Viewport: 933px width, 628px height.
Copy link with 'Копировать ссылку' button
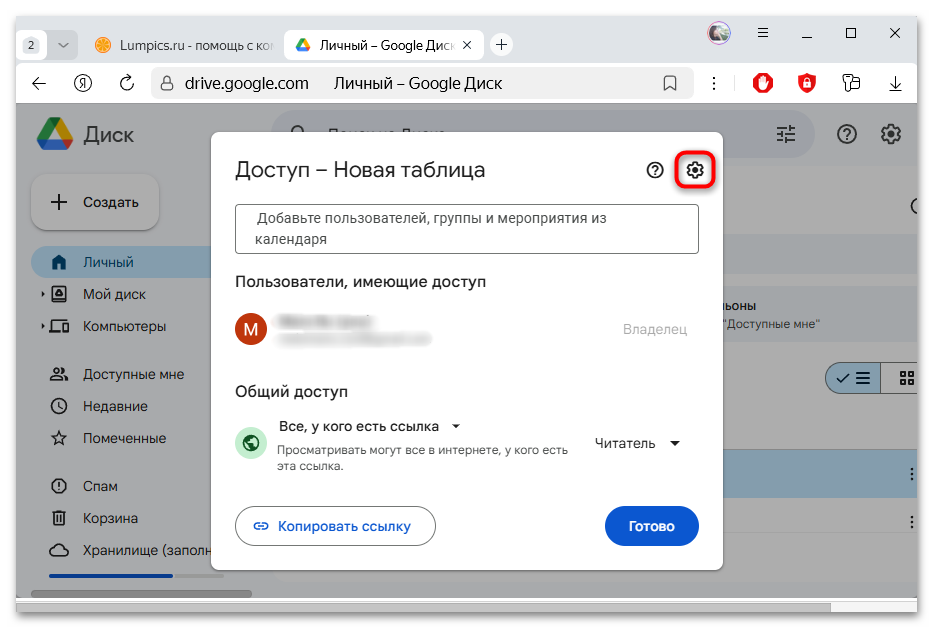(x=335, y=525)
